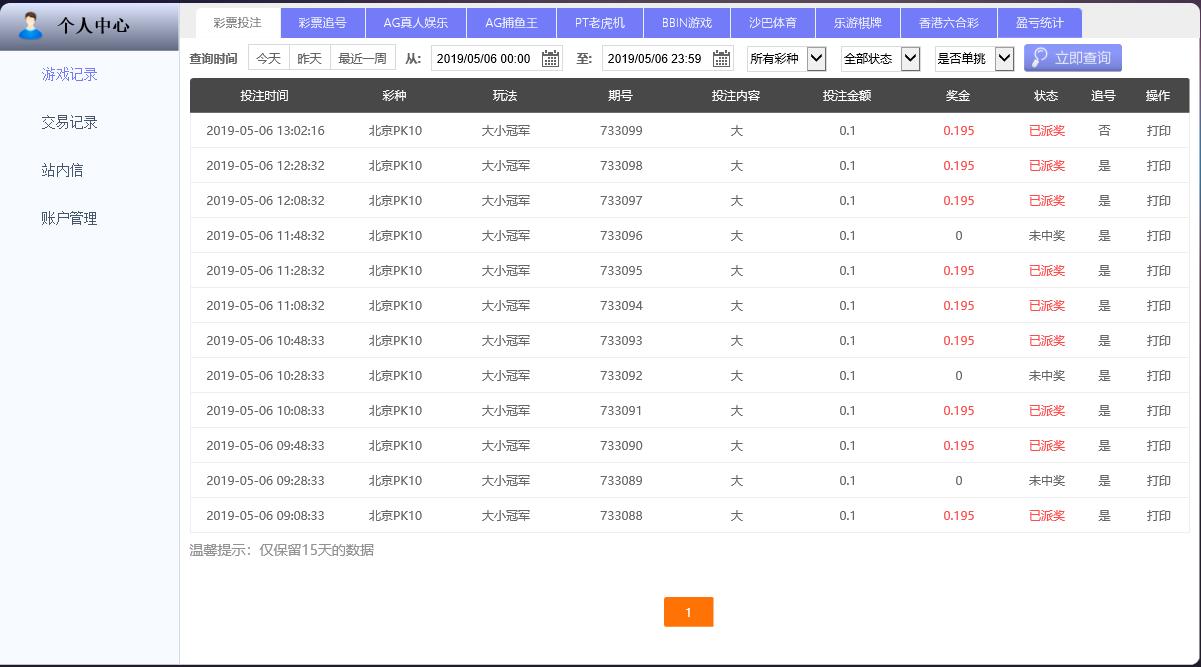
Task: Open the AG真人娱乐 tab
Action: [x=416, y=23]
